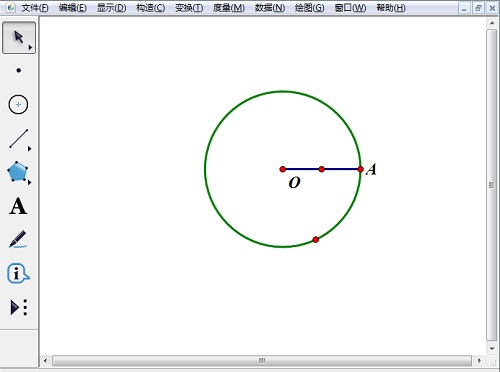This screenshot has height=372, width=500.
Task: Expand the Straightedge tool flyout triangle
Action: 30,149
